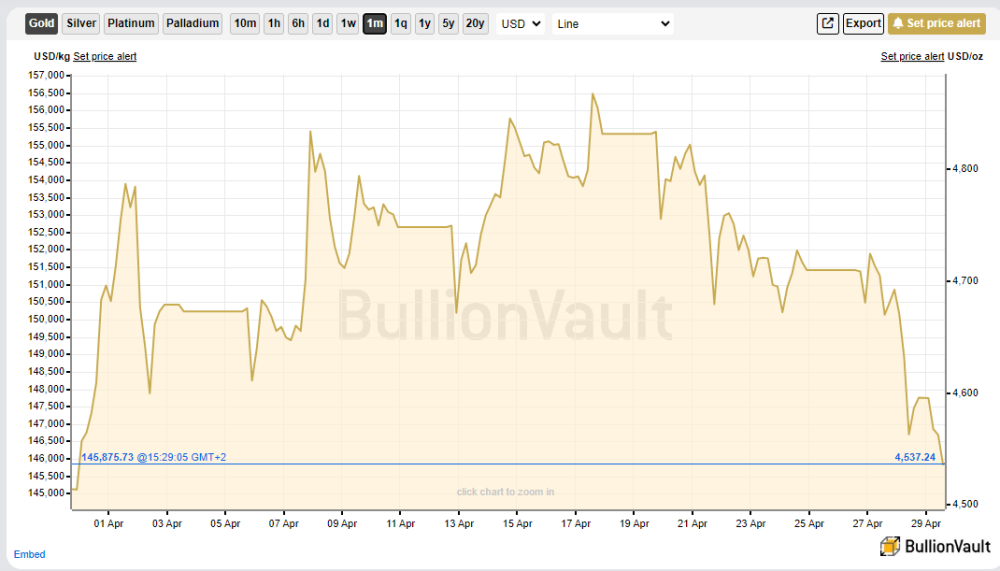Image resolution: width=1000 pixels, height=571 pixels.
Task: Open the USD currency dropdown
Action: [x=520, y=24]
